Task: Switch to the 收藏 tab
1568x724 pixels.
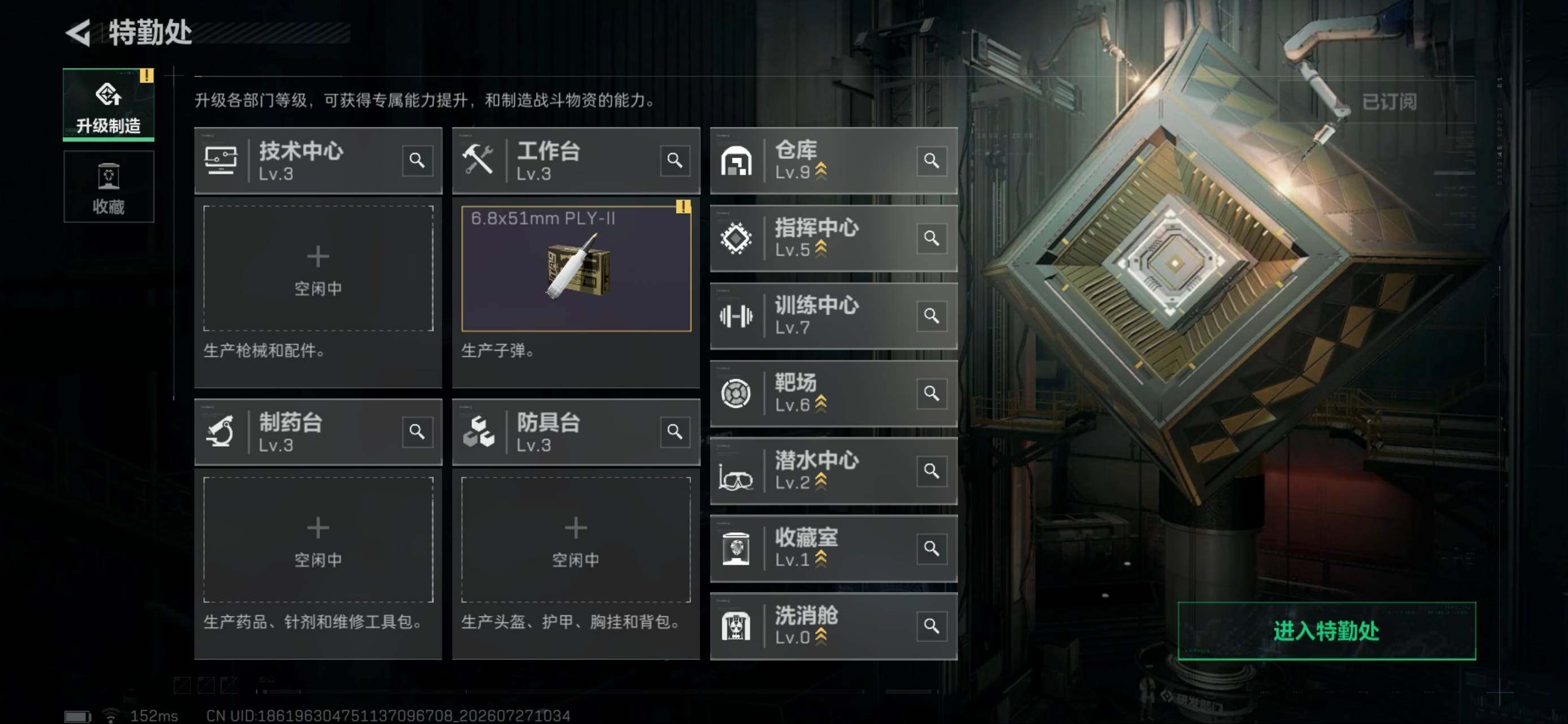Action: coord(109,187)
